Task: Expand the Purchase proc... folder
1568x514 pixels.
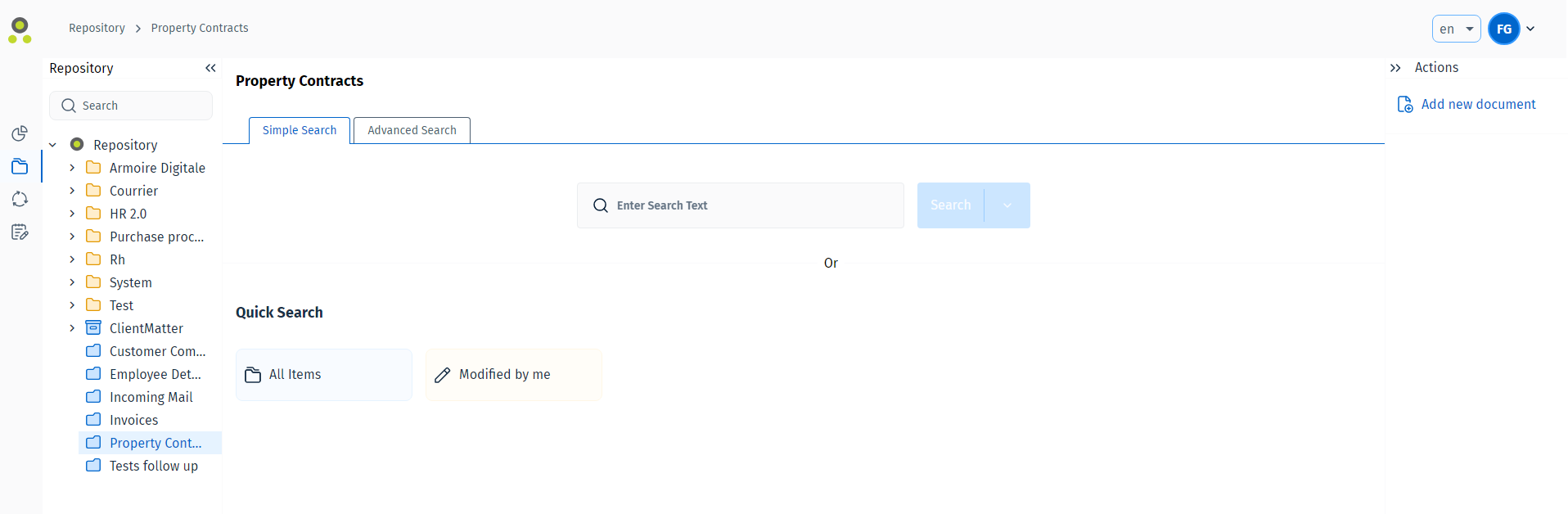Action: [x=72, y=237]
